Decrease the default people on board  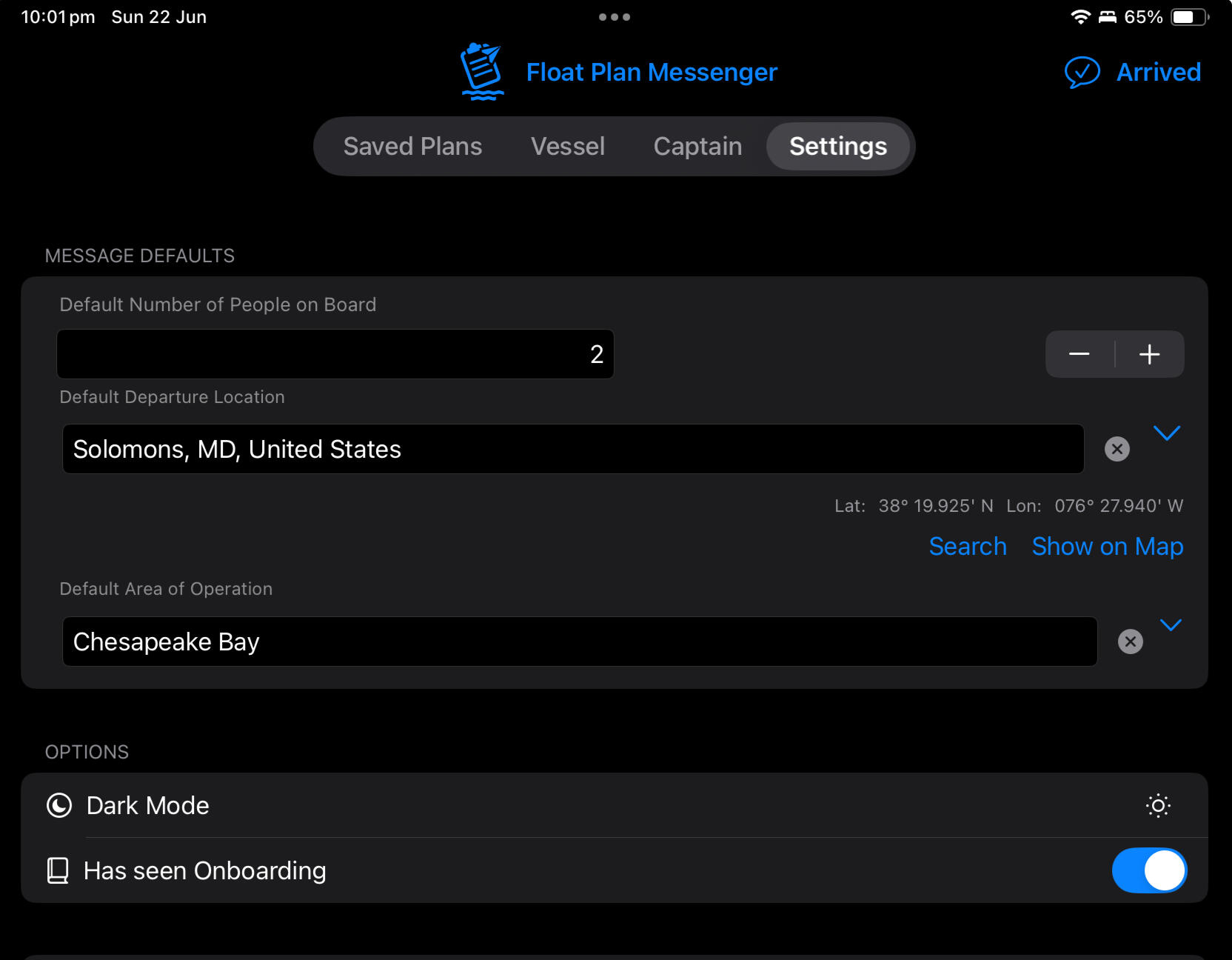pos(1079,354)
